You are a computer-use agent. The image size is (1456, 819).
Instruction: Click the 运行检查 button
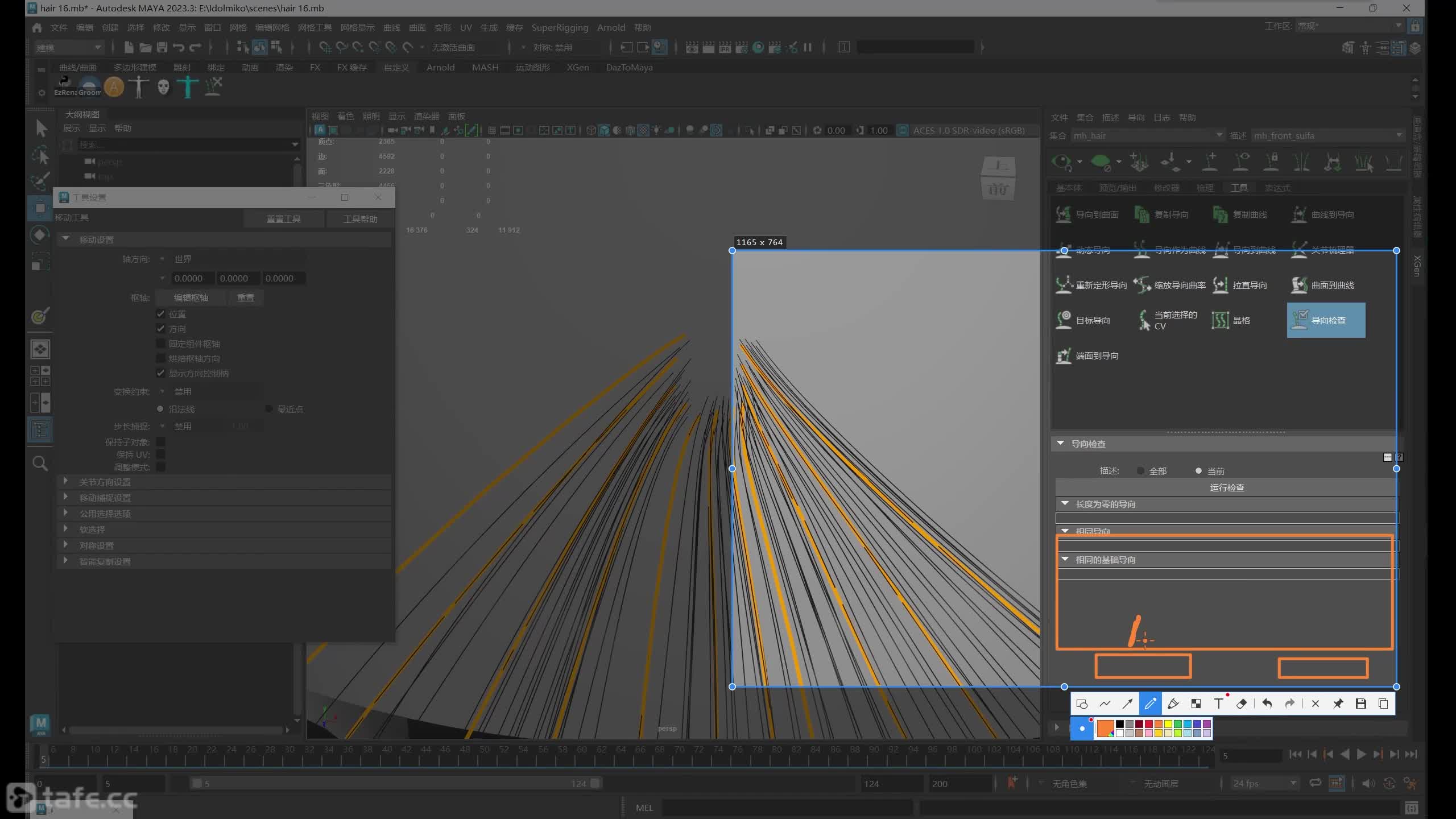pyautogui.click(x=1227, y=487)
